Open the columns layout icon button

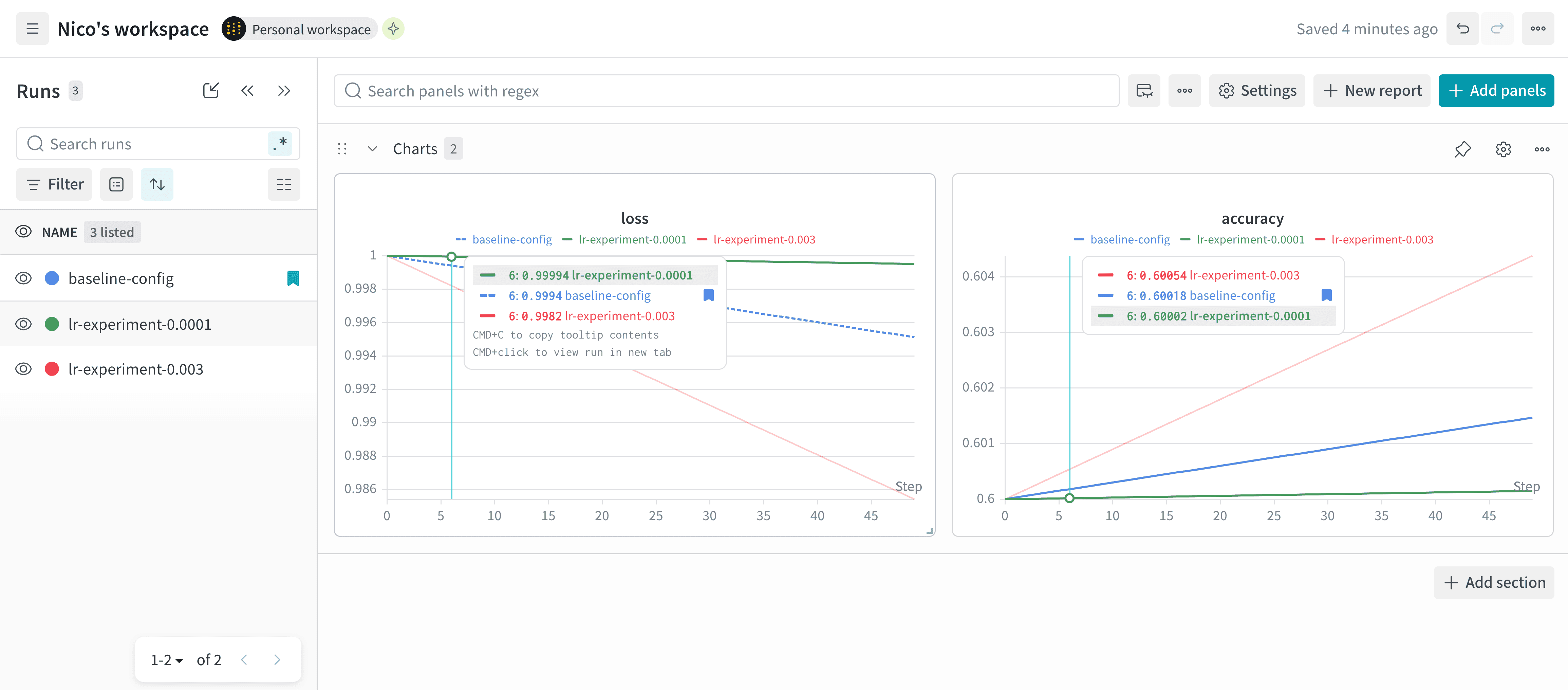284,184
